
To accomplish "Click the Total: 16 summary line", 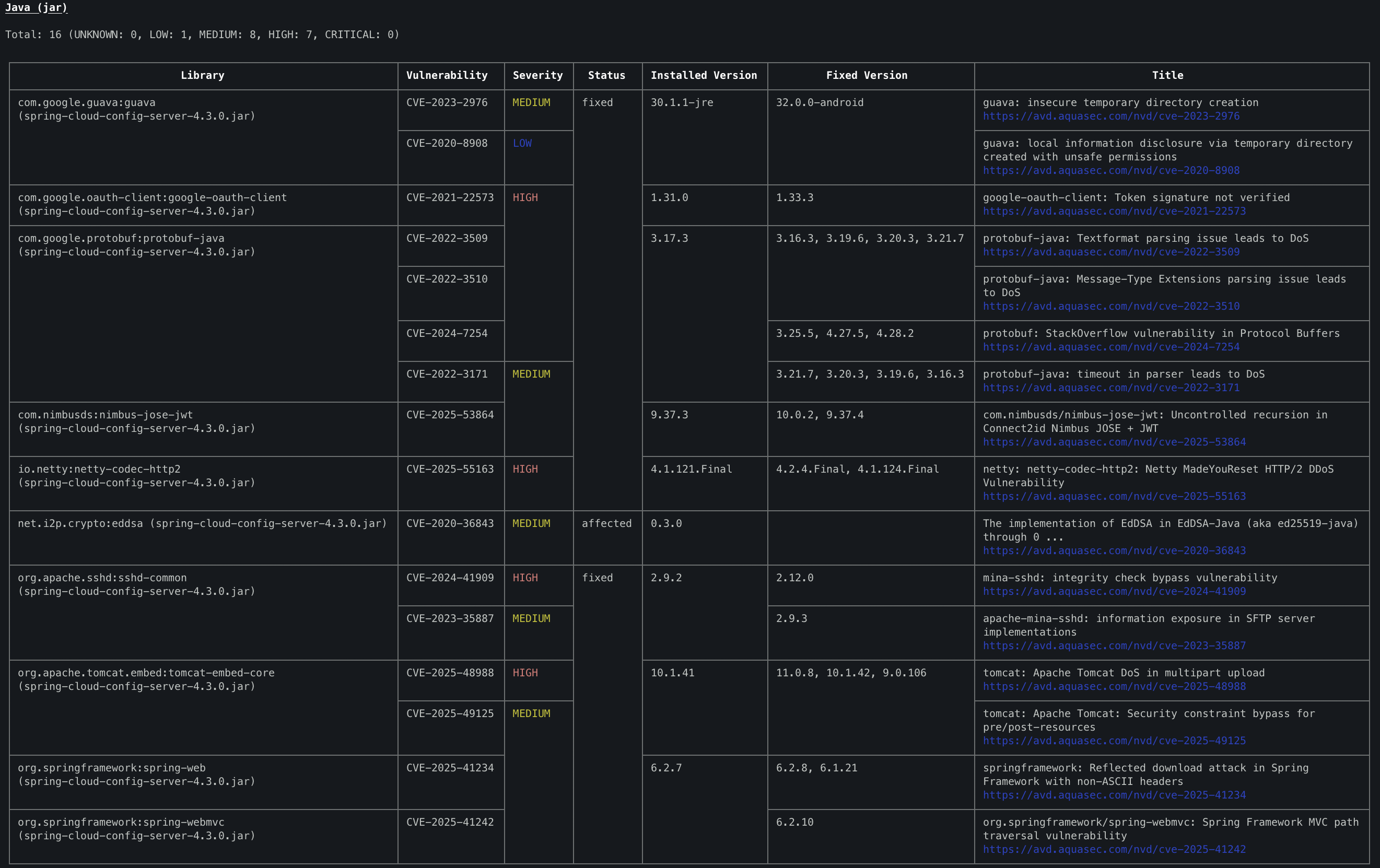I will pos(202,35).
